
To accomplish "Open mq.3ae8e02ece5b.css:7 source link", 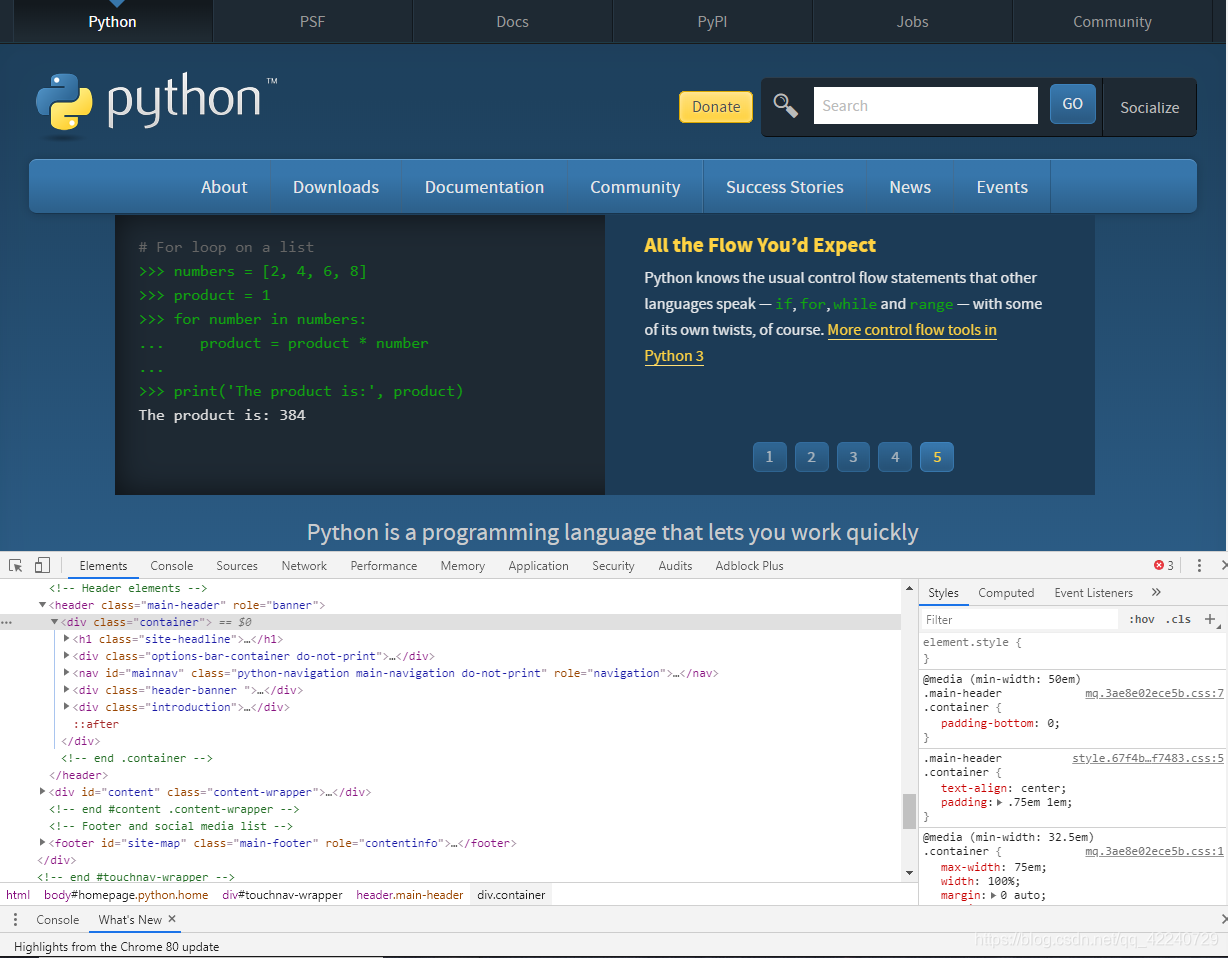I will point(1154,693).
